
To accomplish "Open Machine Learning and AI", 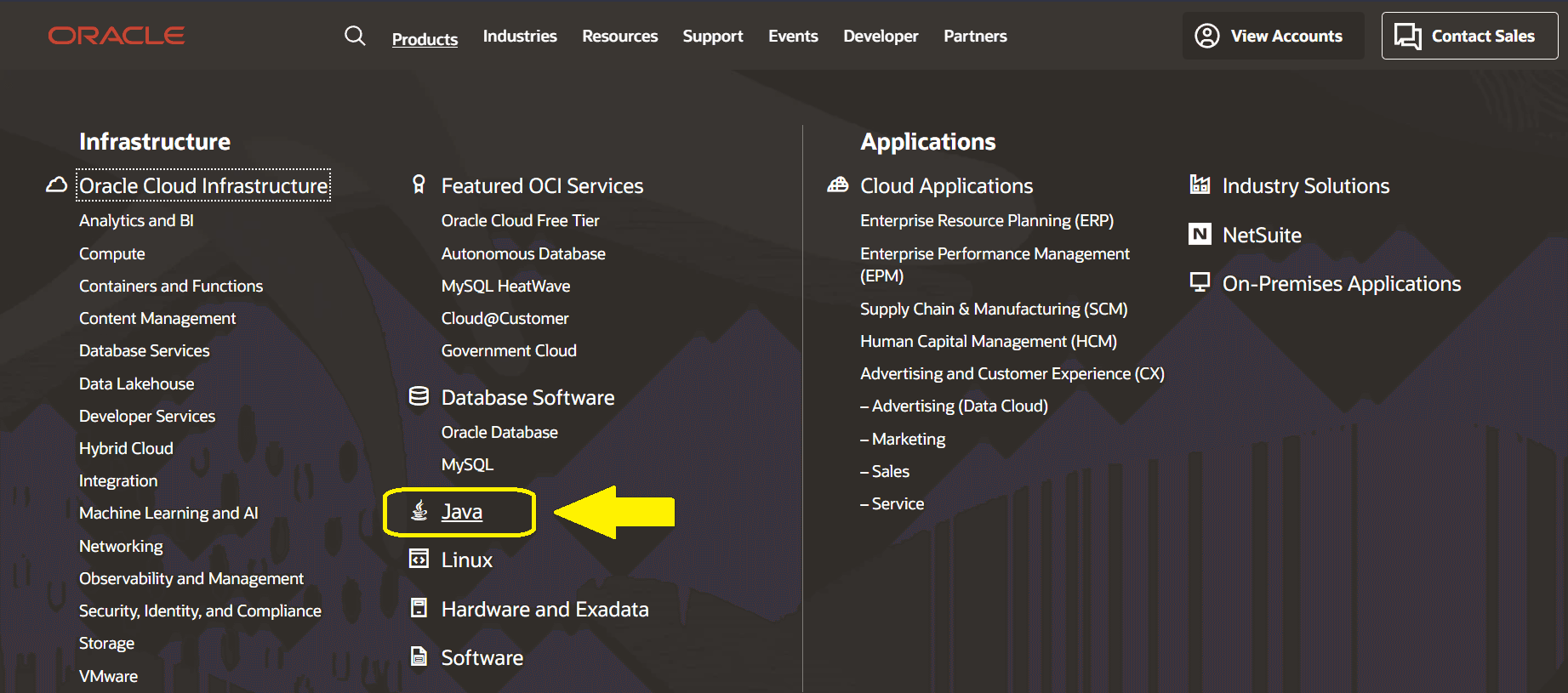I will 168,513.
